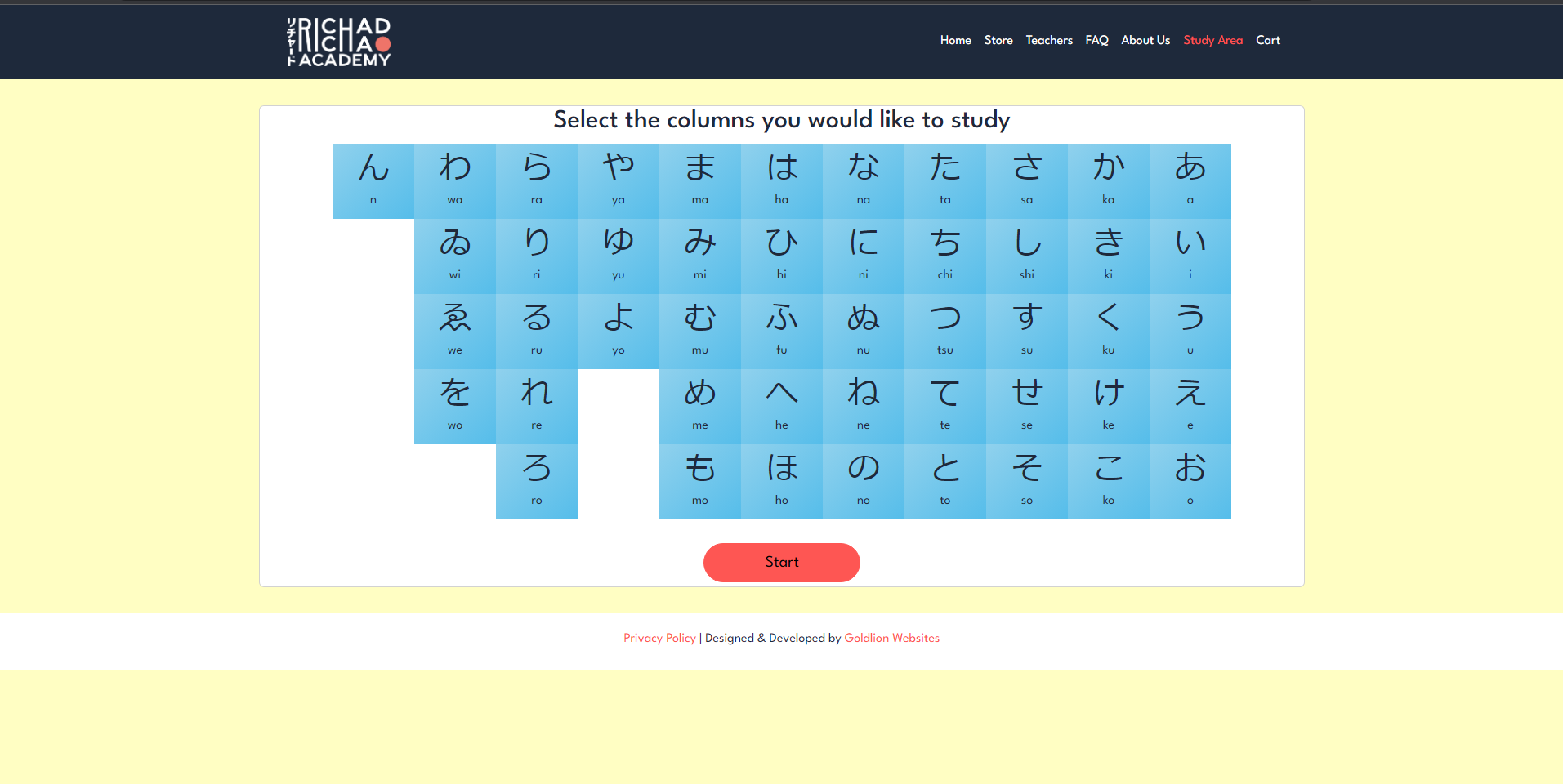Go to the FAQ section
Viewport: 1563px width, 784px height.
(1096, 40)
